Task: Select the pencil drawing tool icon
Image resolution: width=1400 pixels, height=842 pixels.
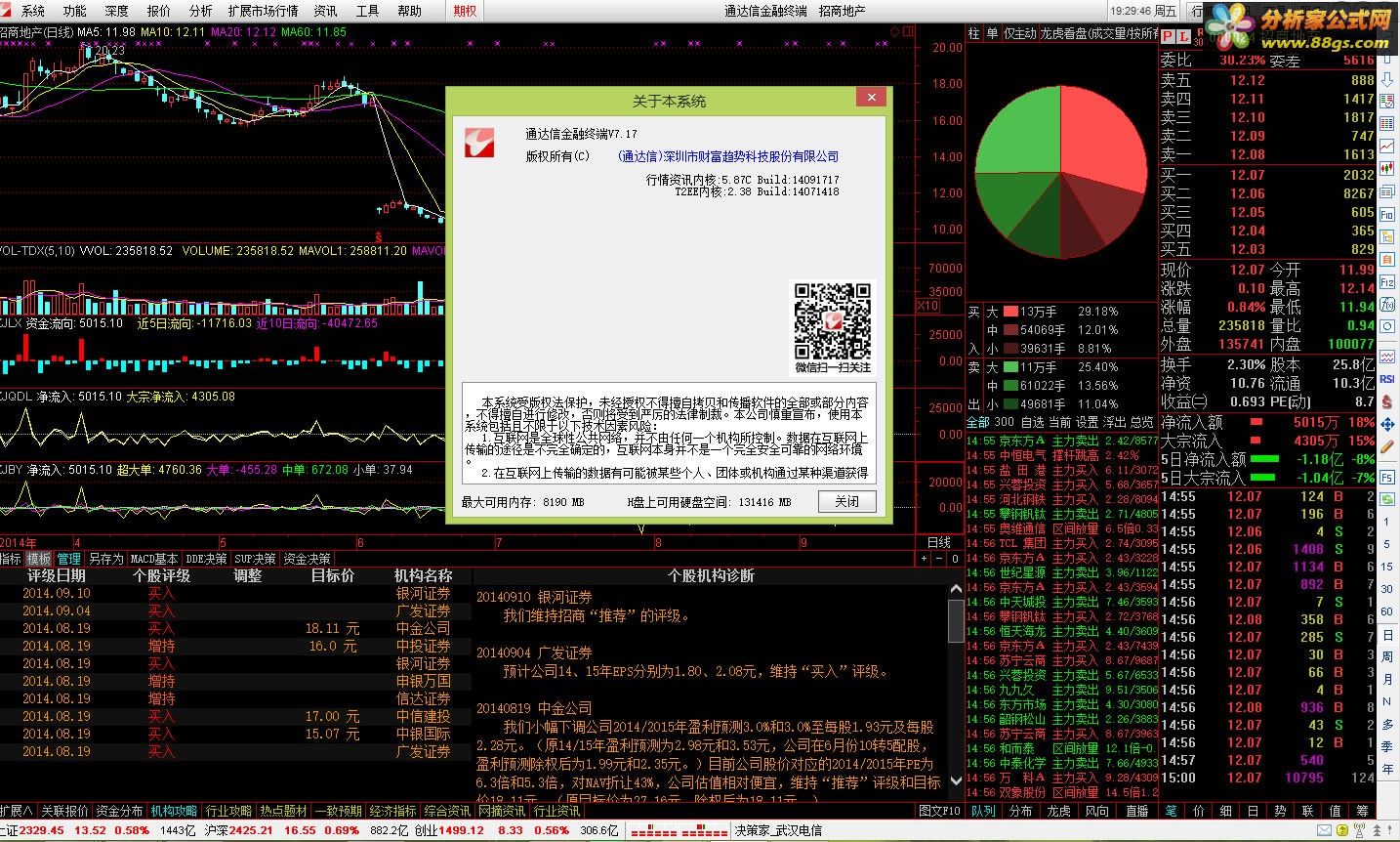Action: point(1387,446)
